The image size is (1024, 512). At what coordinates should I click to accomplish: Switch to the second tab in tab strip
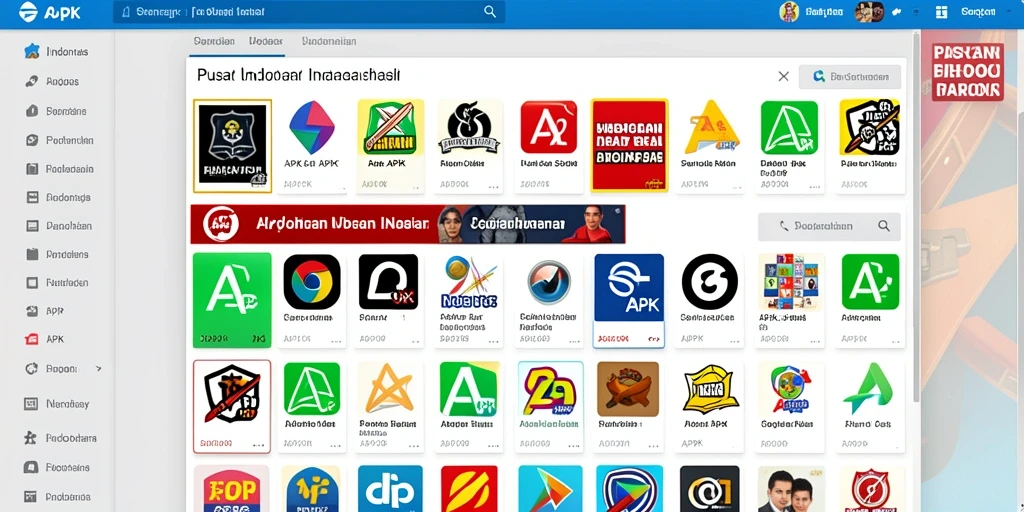[266, 40]
